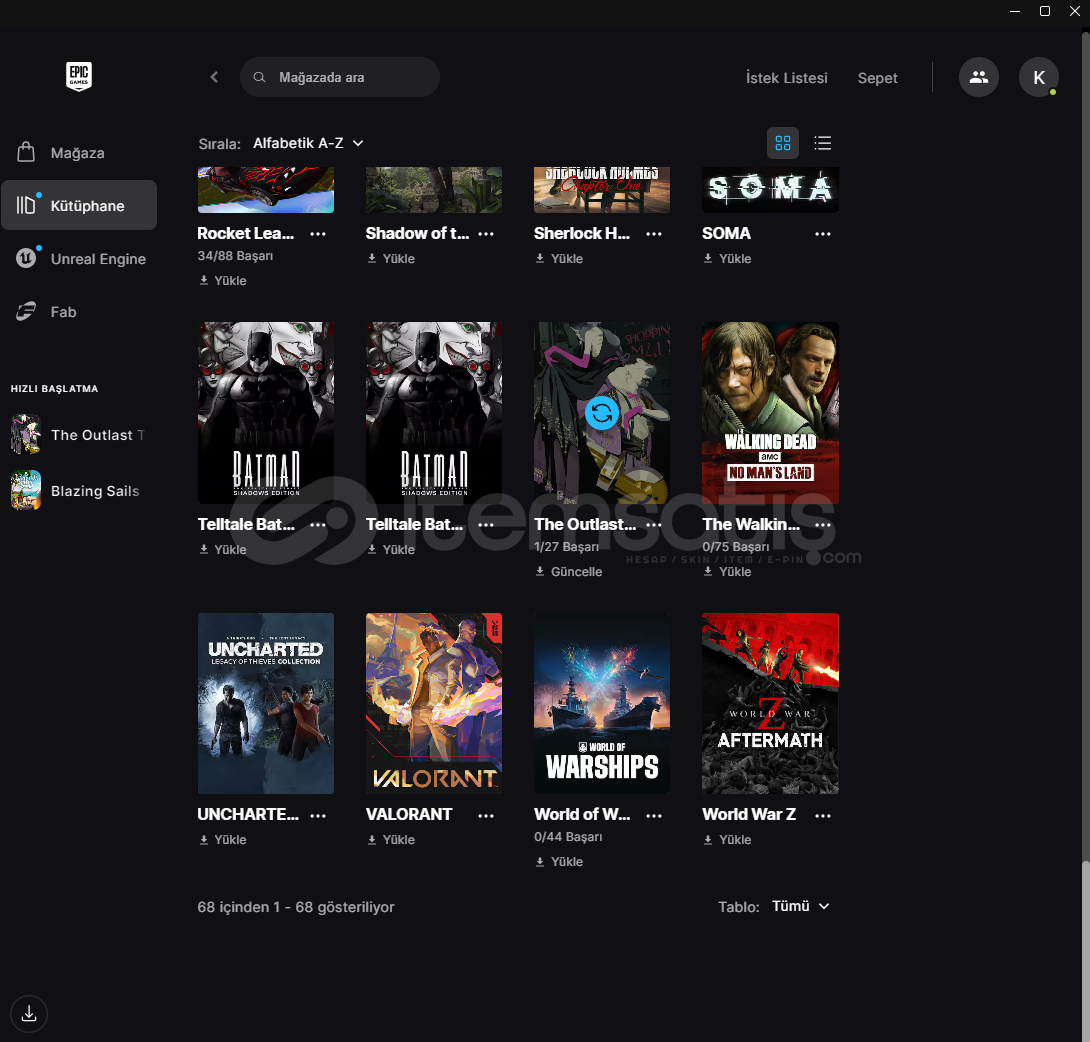This screenshot has width=1090, height=1042.
Task: Open the SOMA cover thumbnail
Action: pyautogui.click(x=770, y=190)
